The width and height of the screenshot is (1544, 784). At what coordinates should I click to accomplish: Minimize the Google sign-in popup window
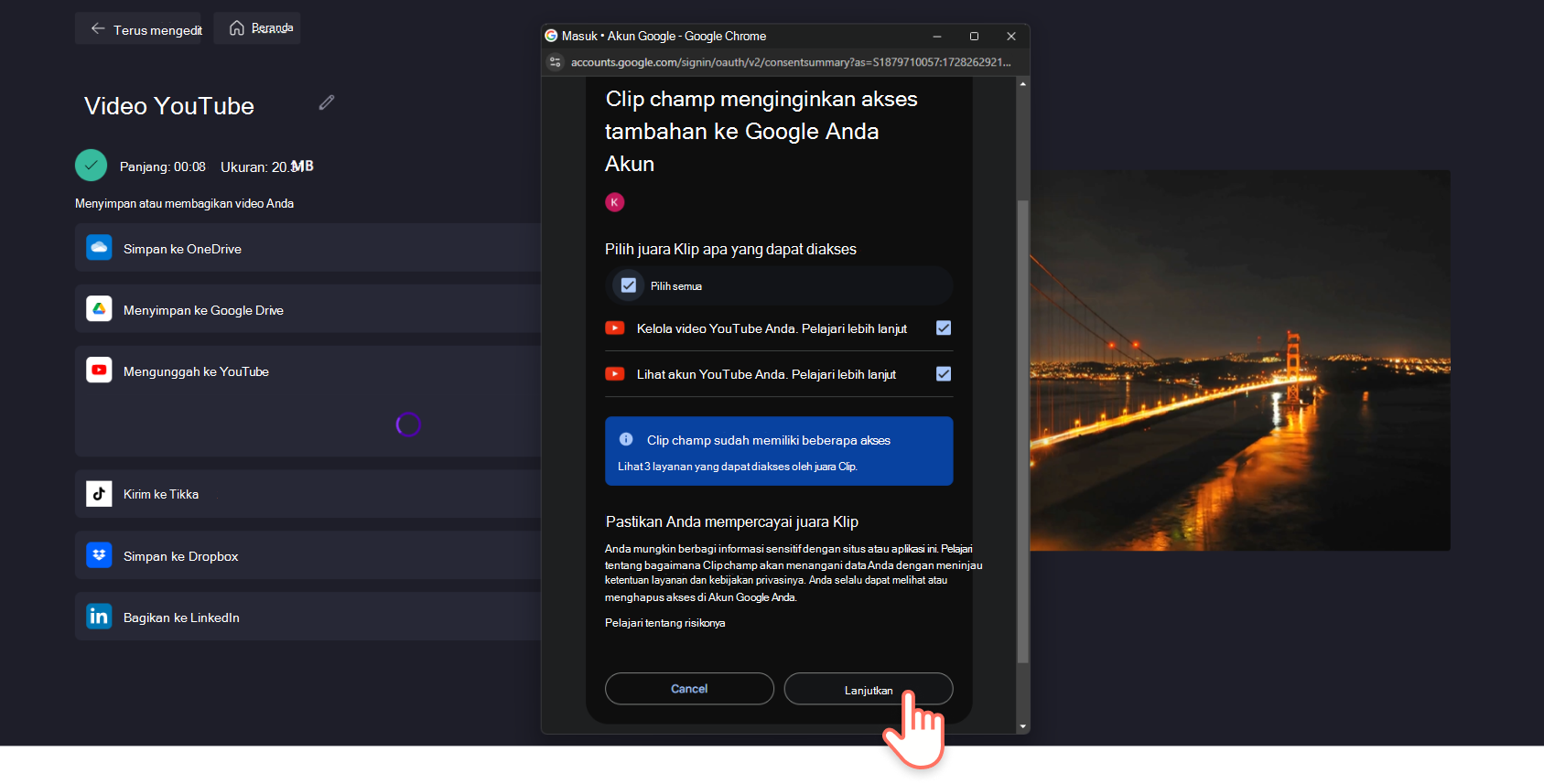937,36
